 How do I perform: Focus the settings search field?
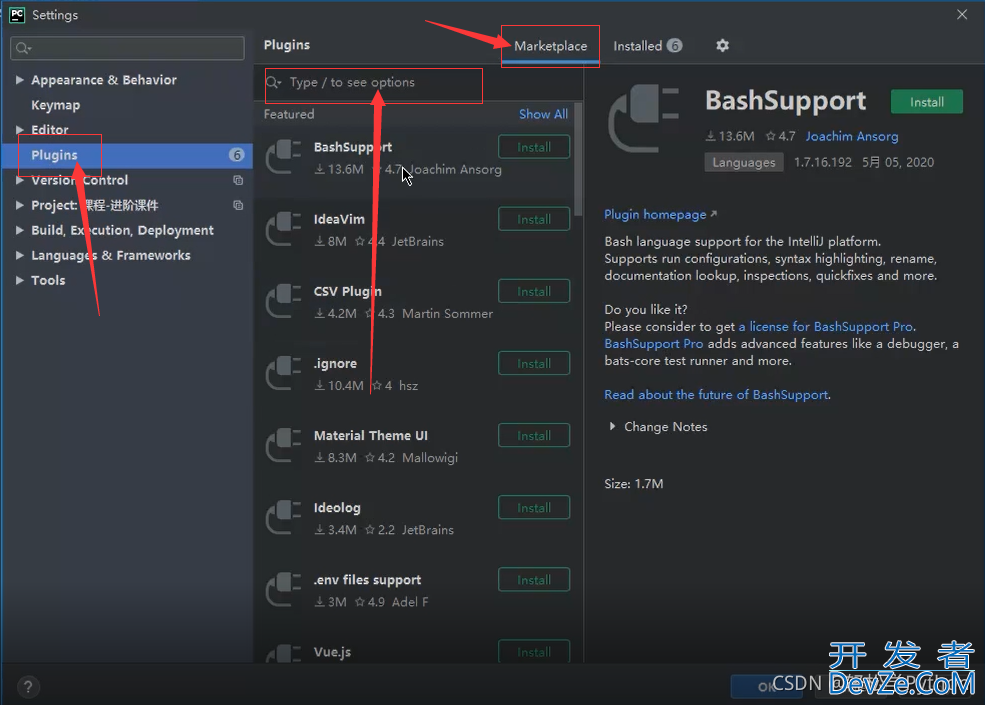point(128,48)
